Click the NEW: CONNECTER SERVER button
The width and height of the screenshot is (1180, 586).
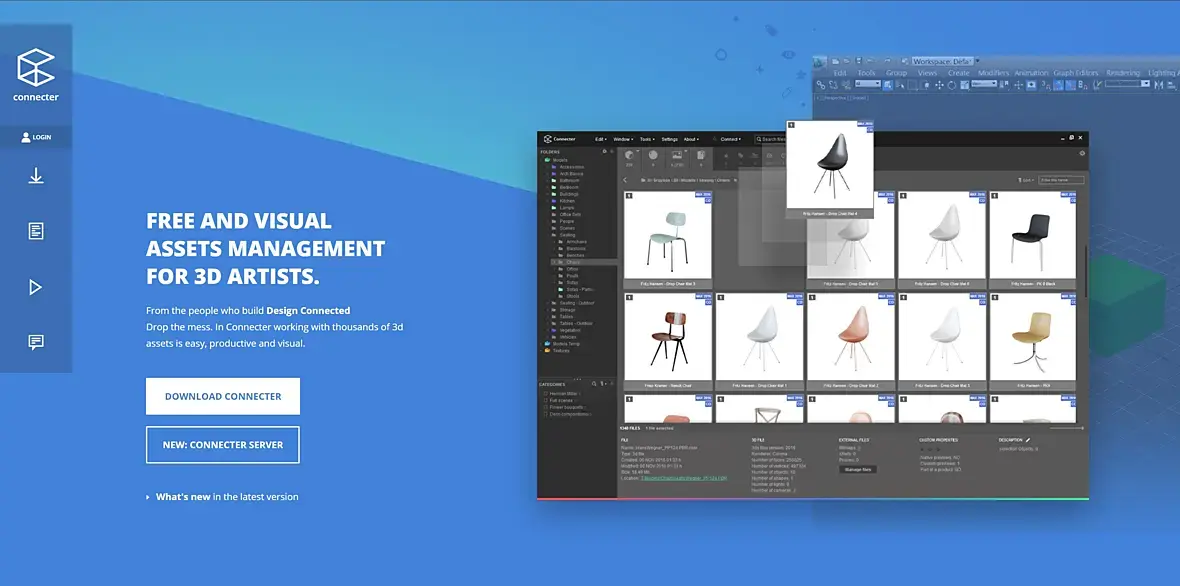click(x=223, y=445)
